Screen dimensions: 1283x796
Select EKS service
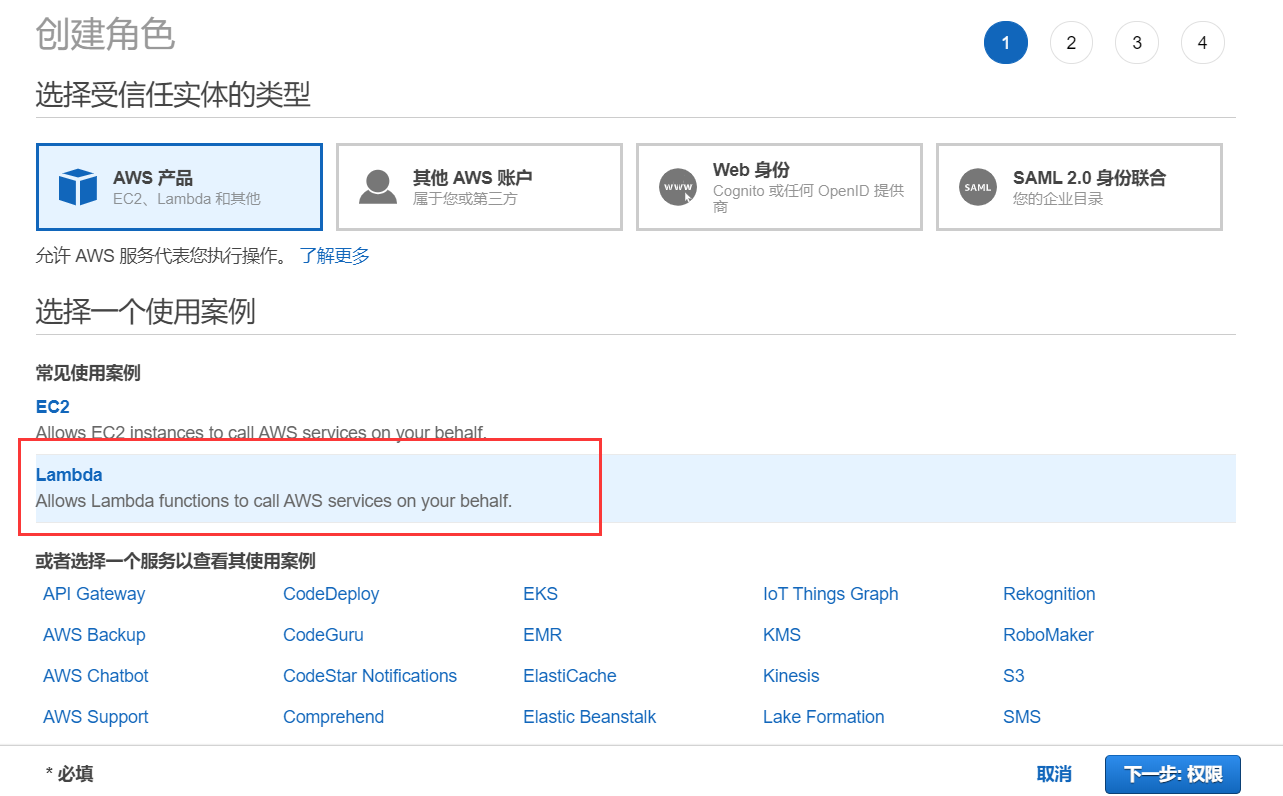540,594
